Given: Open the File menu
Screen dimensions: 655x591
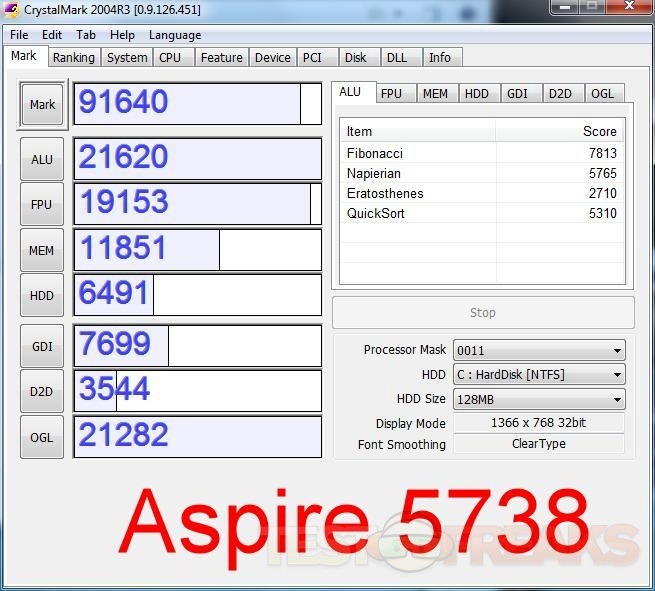Looking at the screenshot, I should tap(19, 35).
